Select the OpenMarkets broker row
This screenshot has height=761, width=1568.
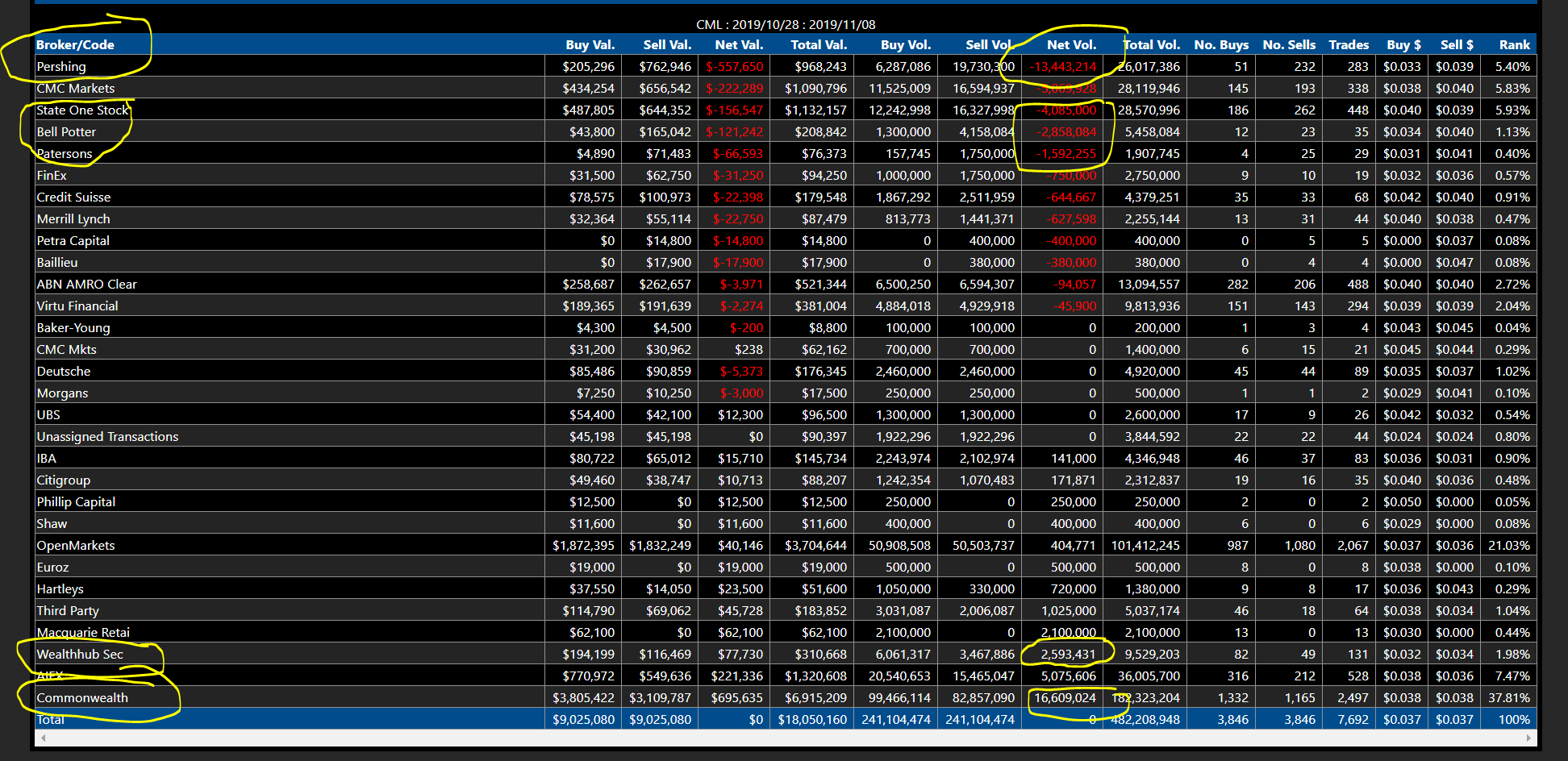[786, 545]
